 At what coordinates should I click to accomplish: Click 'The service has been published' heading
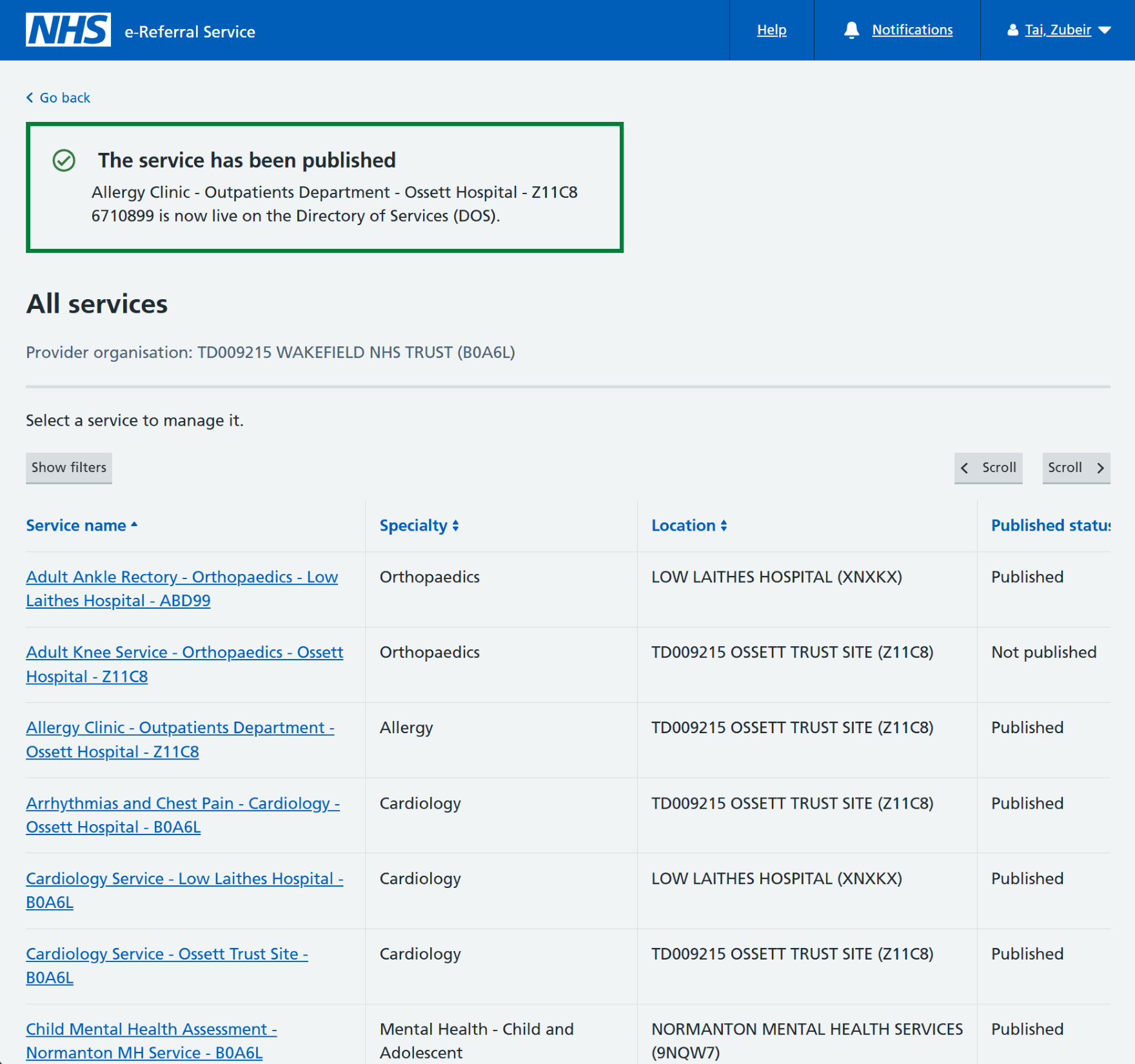[247, 160]
